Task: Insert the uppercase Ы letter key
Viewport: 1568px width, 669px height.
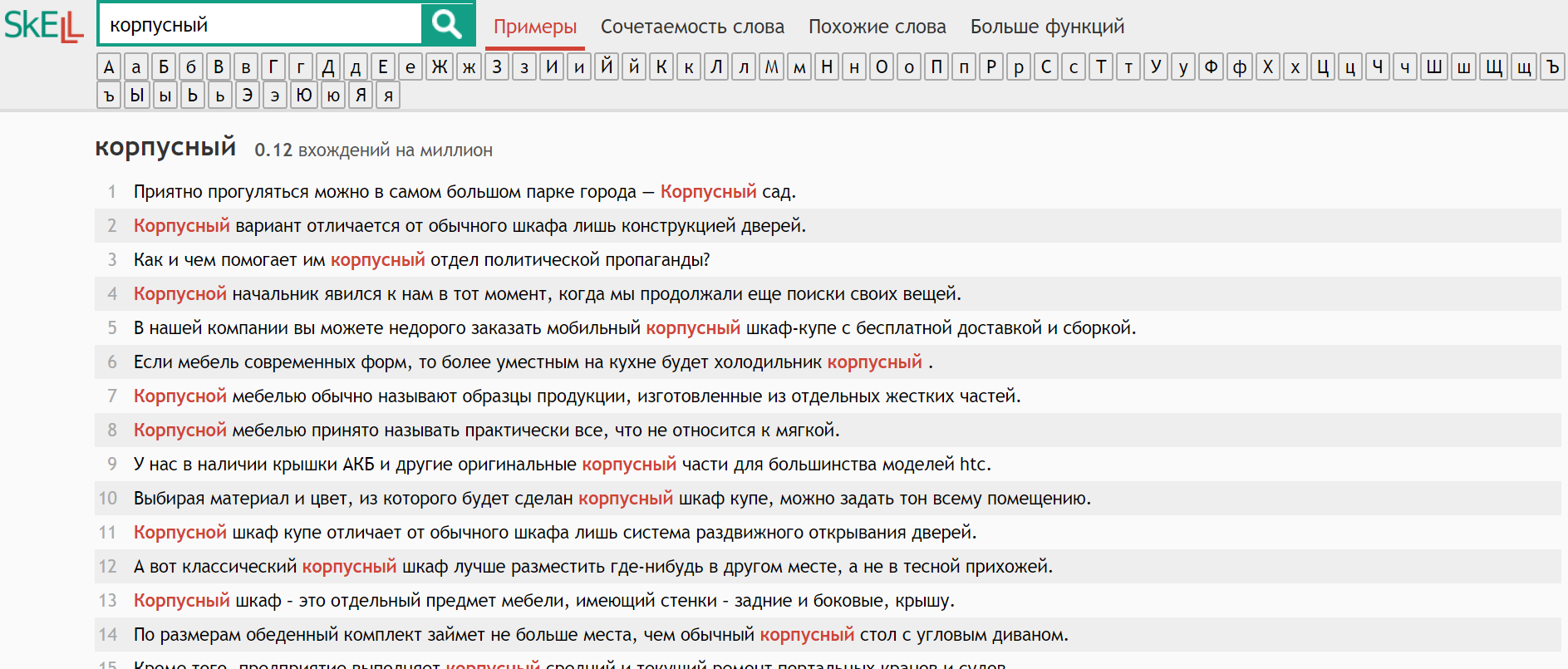Action: tap(137, 96)
